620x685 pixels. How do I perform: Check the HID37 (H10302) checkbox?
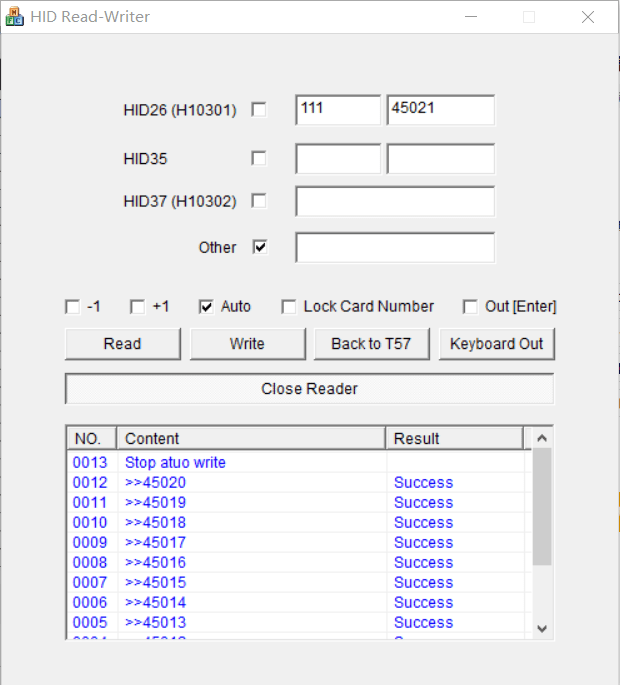pos(259,201)
